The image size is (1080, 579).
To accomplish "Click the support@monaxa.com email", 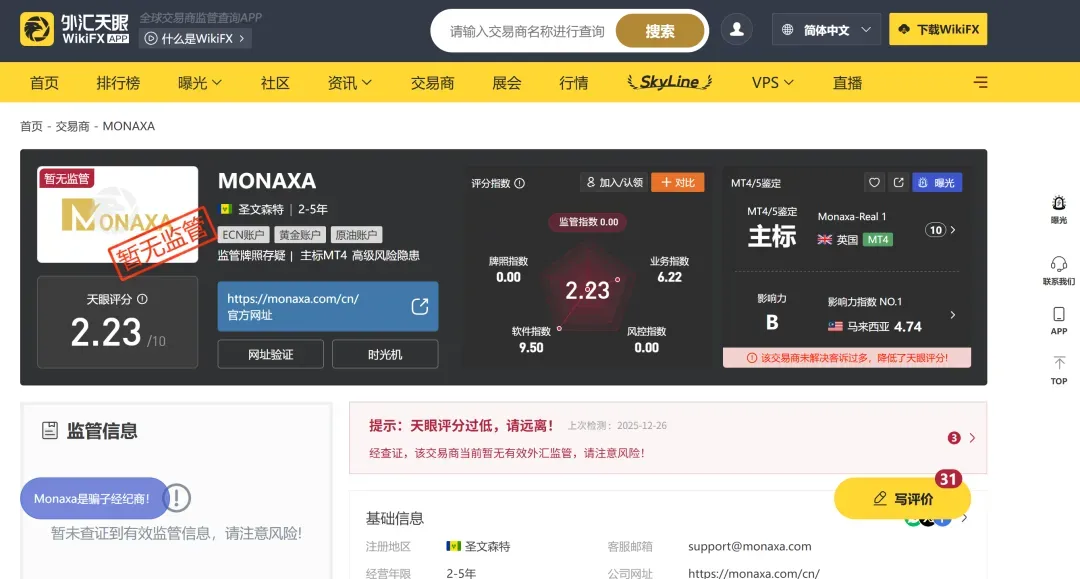I will pyautogui.click(x=749, y=546).
